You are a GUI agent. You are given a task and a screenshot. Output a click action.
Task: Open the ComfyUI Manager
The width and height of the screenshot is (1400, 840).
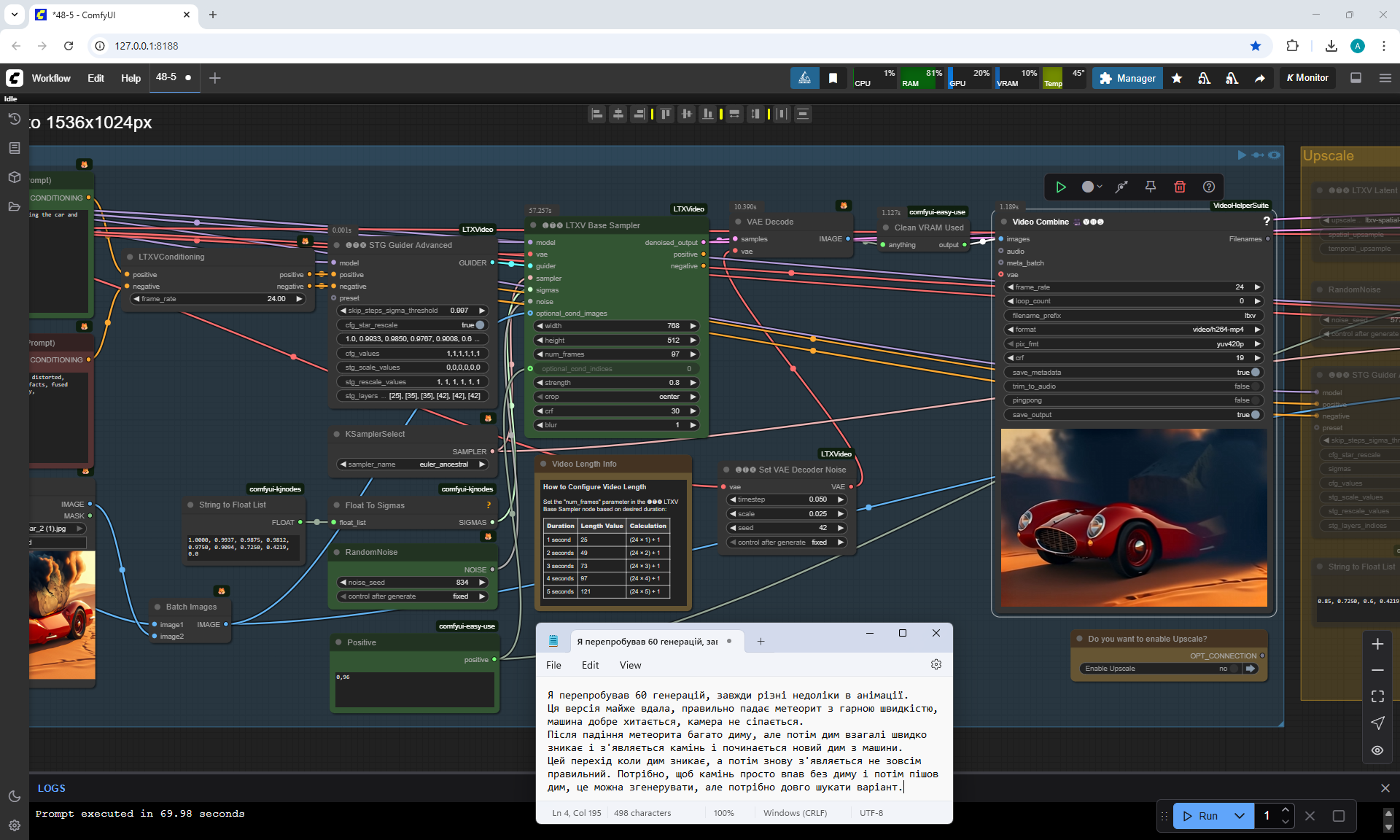(1127, 78)
